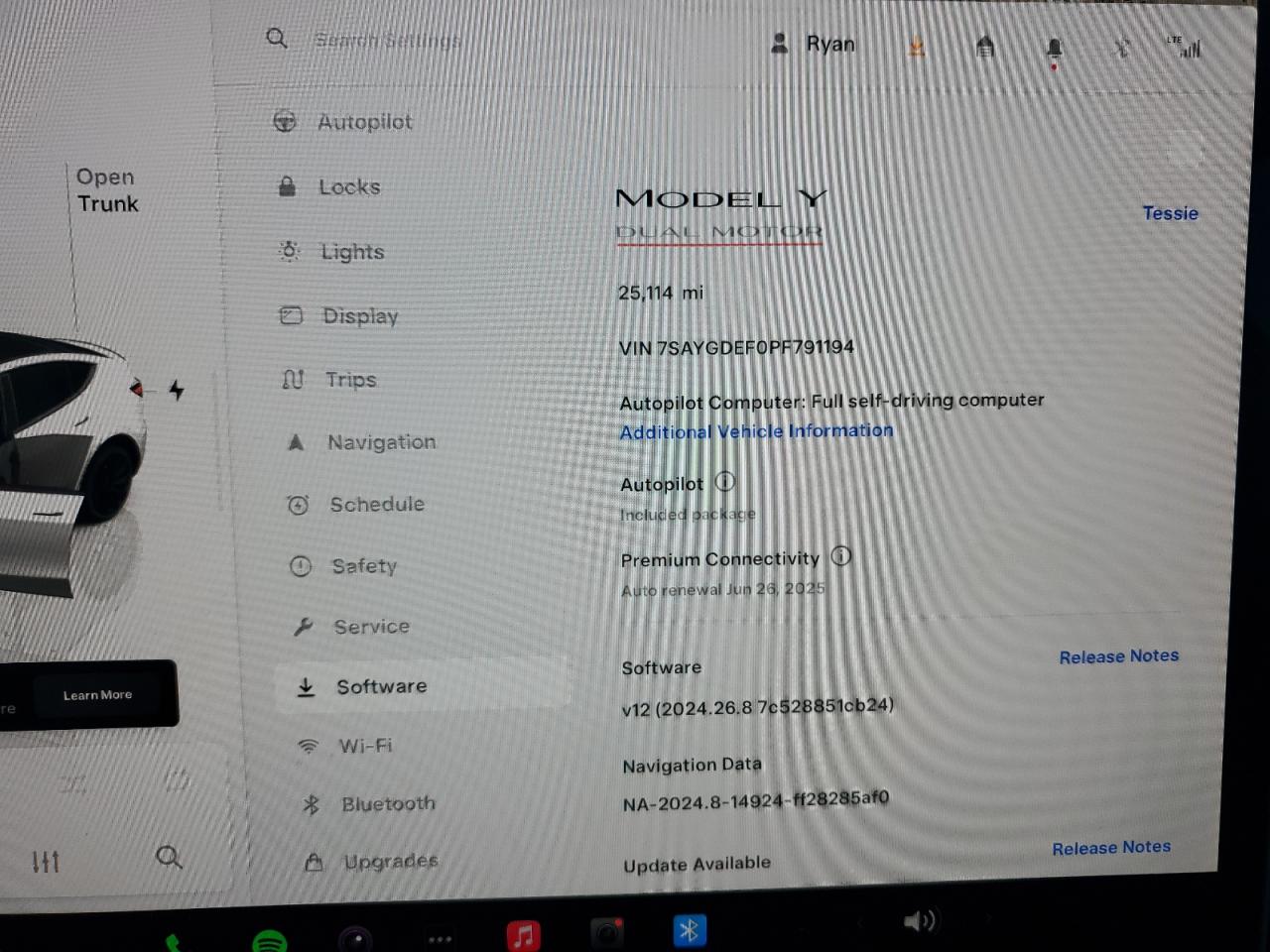This screenshot has height=952, width=1270.
Task: Tap the Bluetooth status icon in top bar
Action: [x=1122, y=48]
